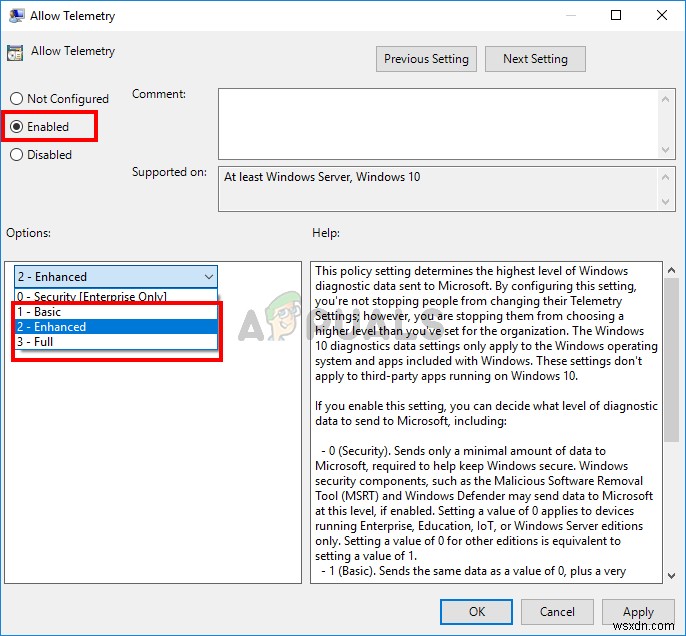Screen dimensions: 686x636
Task: Click Help pane scroll down arrow
Action: tap(672, 576)
